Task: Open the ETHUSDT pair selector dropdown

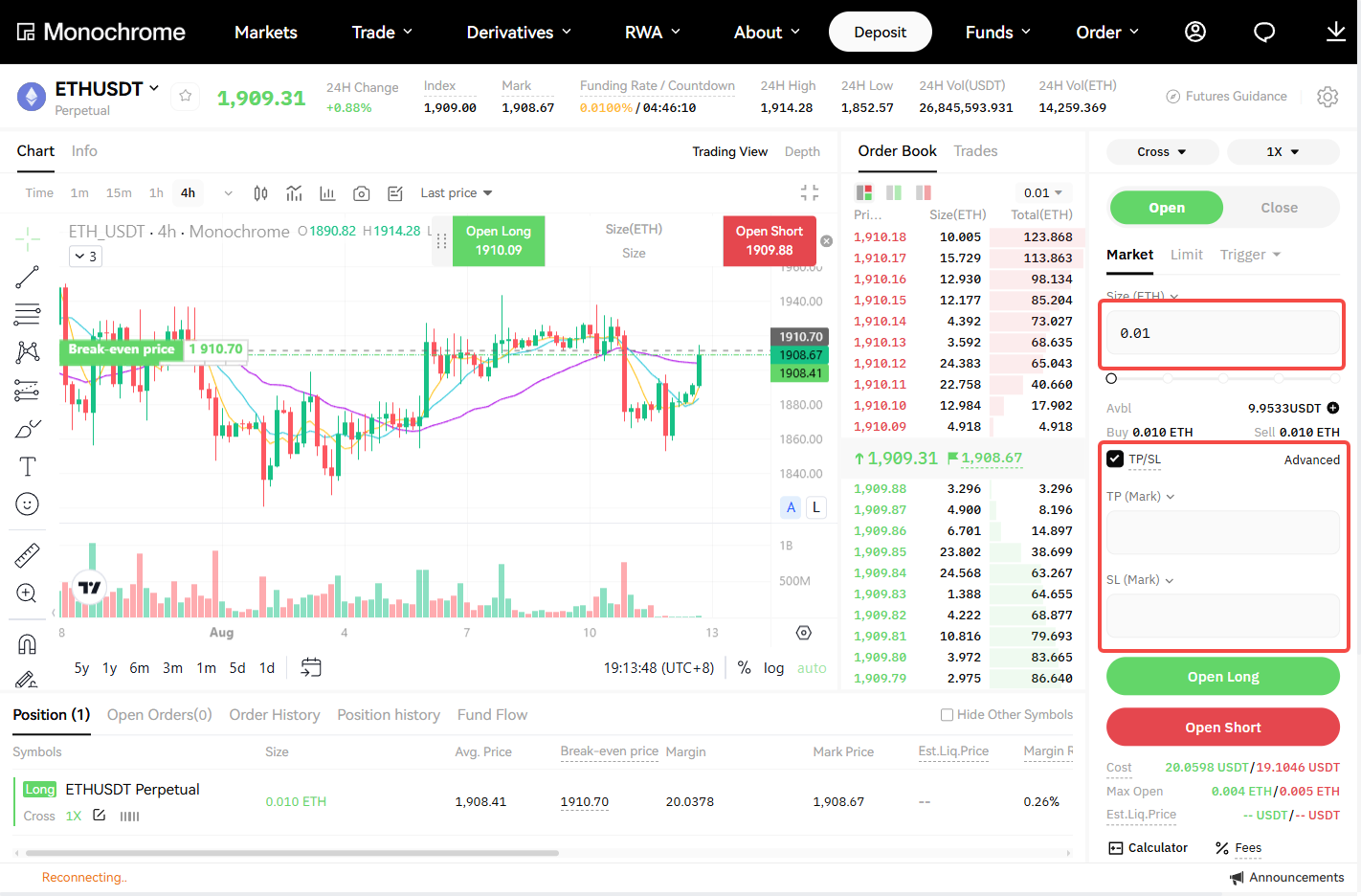Action: tap(107, 89)
